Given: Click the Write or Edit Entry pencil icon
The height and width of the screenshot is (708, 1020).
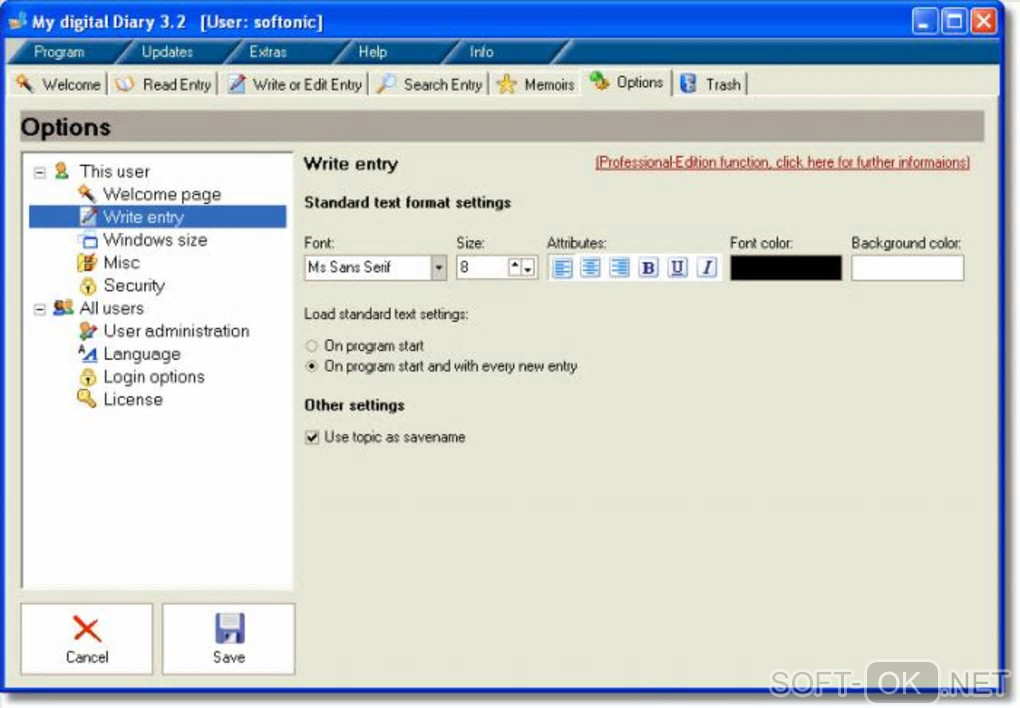Looking at the screenshot, I should click(x=237, y=84).
